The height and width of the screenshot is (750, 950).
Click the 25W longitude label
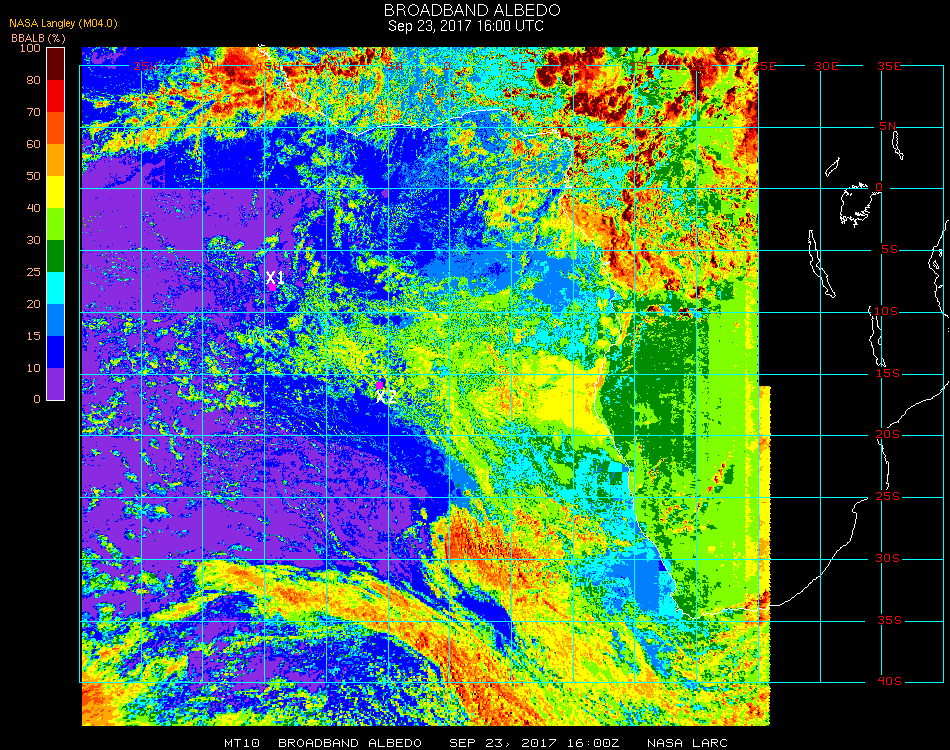[x=145, y=66]
